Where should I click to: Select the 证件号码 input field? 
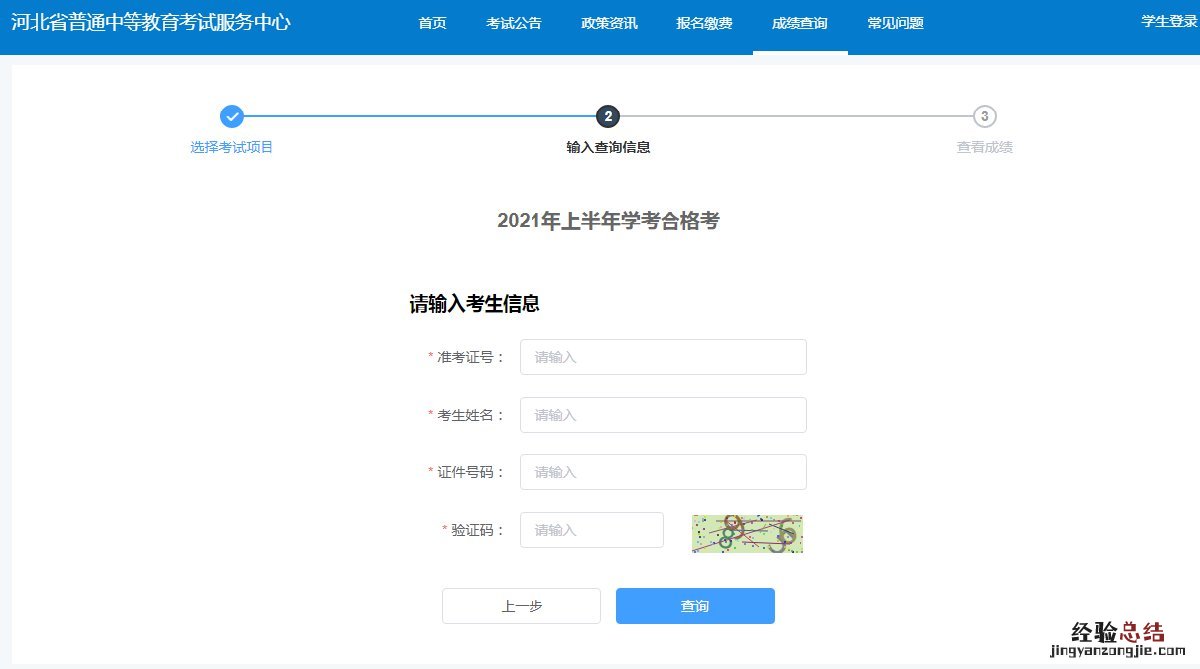pyautogui.click(x=663, y=472)
